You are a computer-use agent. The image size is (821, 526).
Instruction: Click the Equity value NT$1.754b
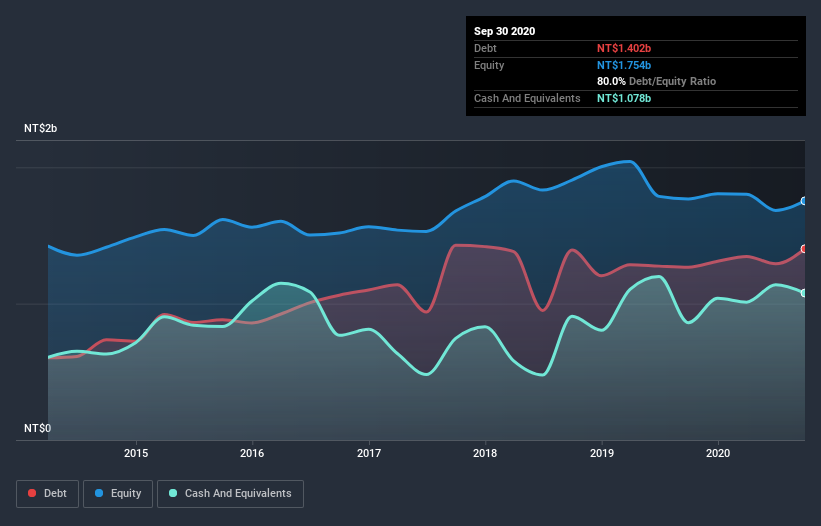click(x=624, y=65)
